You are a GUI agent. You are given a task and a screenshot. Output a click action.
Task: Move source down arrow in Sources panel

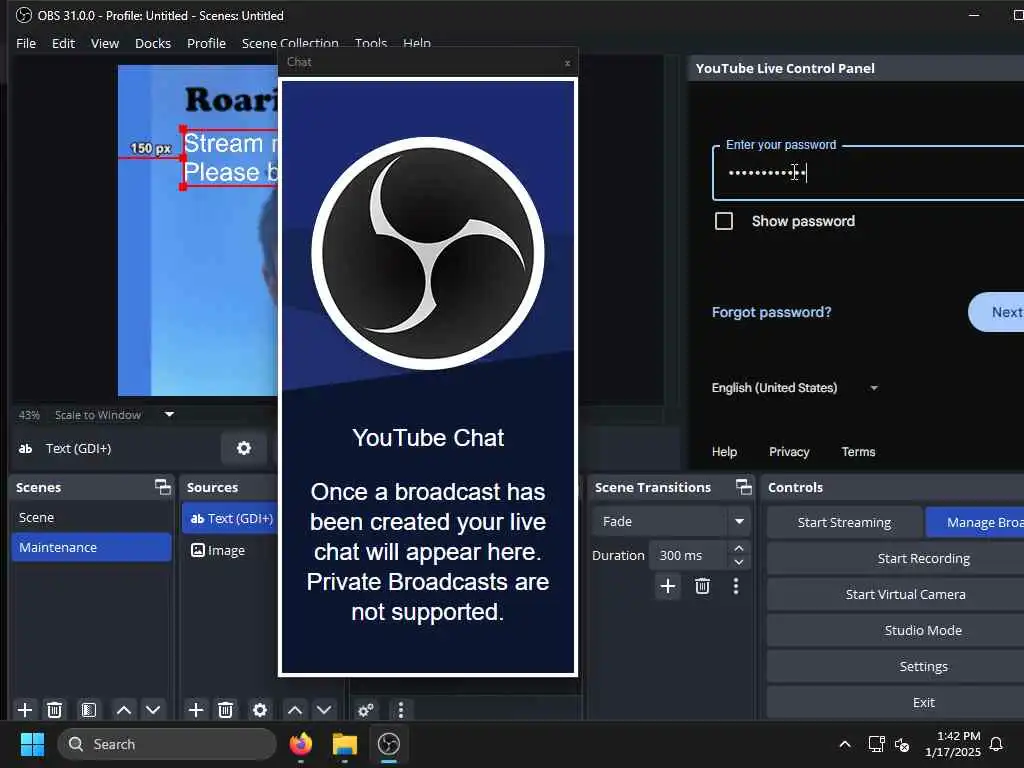point(325,710)
